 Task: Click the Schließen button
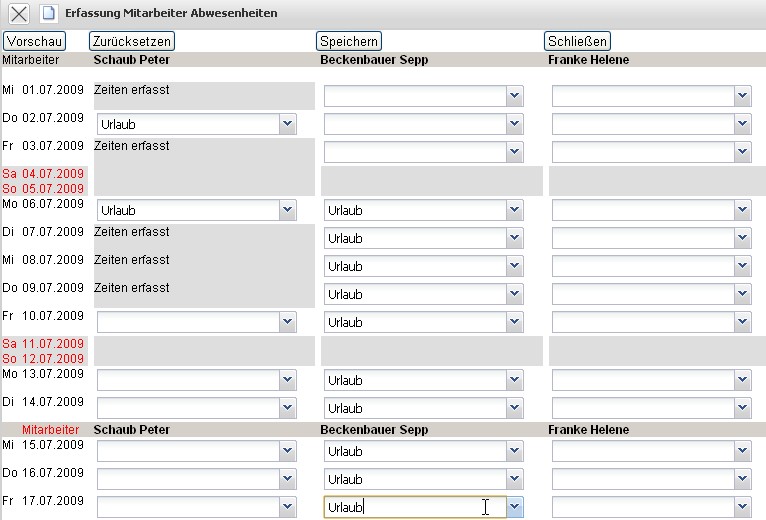point(577,41)
